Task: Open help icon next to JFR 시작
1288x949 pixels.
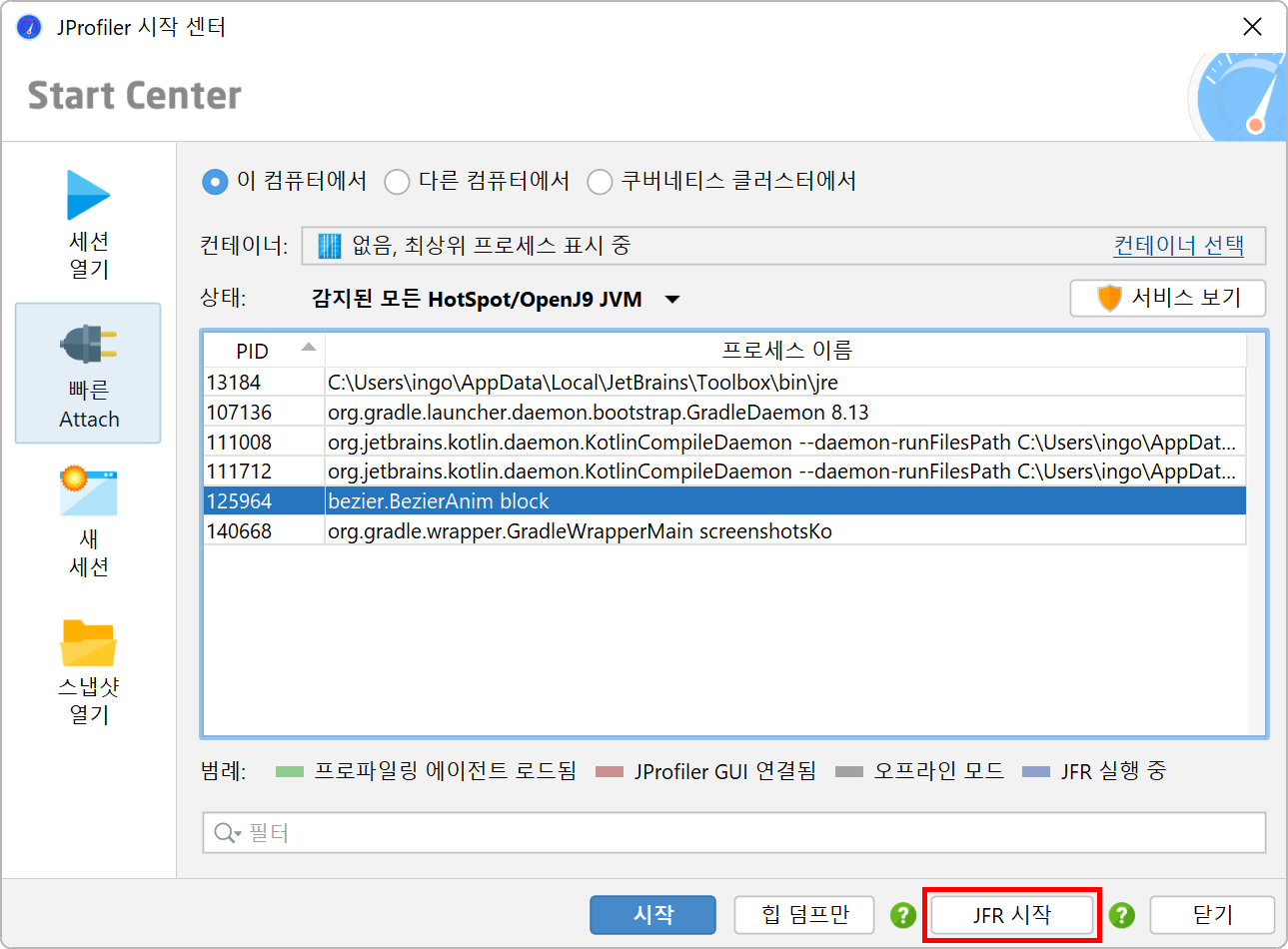Action: point(1121,915)
